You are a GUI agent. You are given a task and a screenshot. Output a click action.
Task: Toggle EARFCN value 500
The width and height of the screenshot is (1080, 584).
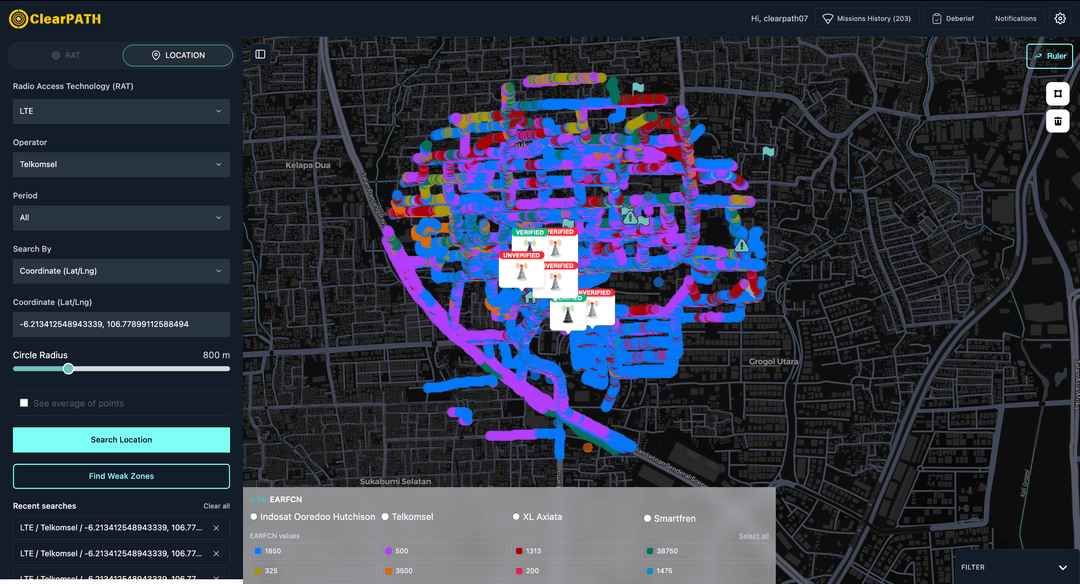point(443,551)
